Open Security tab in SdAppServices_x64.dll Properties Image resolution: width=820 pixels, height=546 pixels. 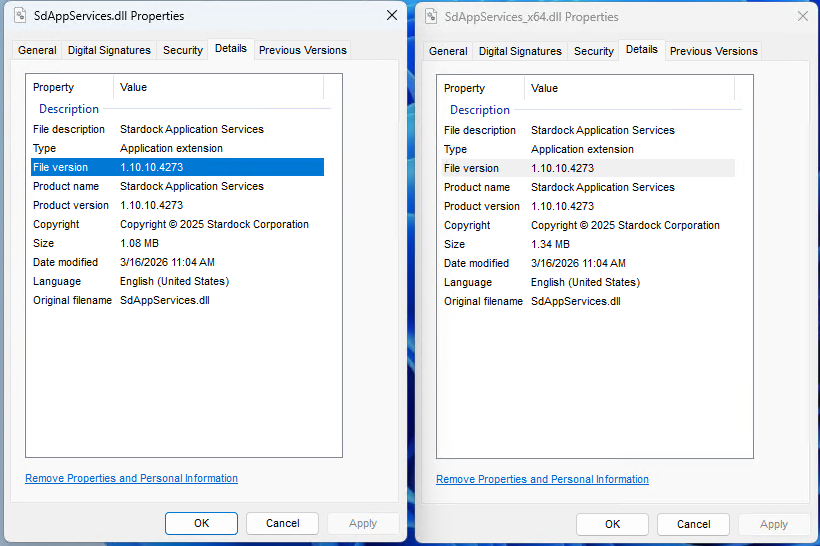(x=593, y=51)
